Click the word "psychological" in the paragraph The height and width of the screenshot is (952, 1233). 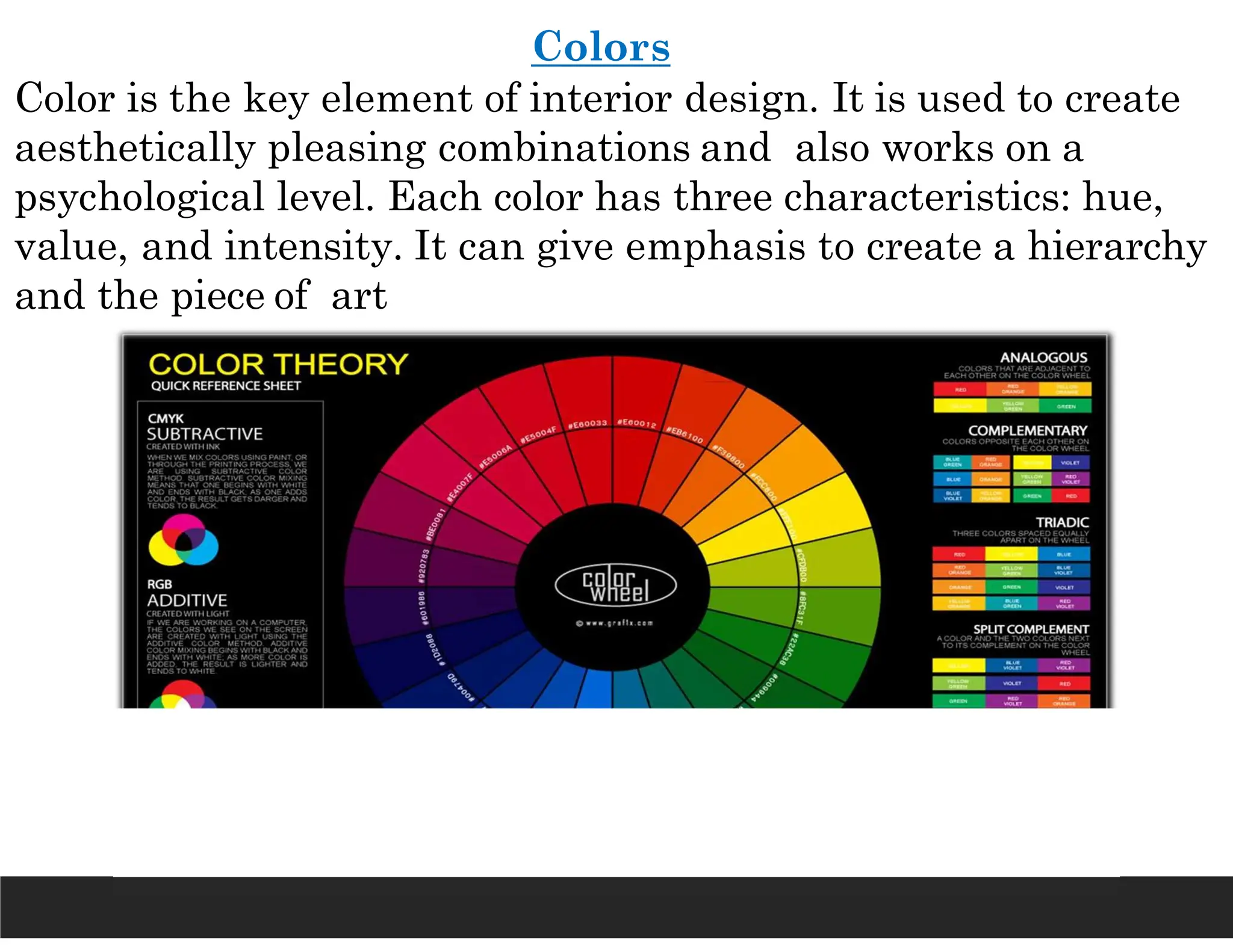point(140,197)
